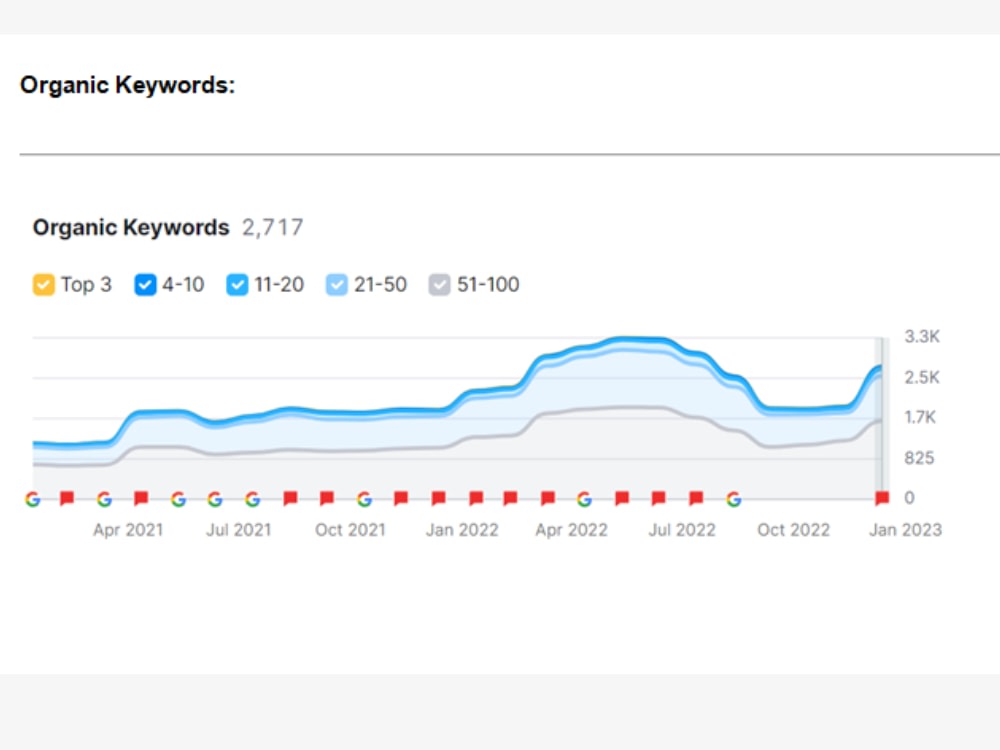This screenshot has width=1000, height=750.
Task: Click Google icon between Apr 2021 and Jul 2021
Action: [179, 499]
